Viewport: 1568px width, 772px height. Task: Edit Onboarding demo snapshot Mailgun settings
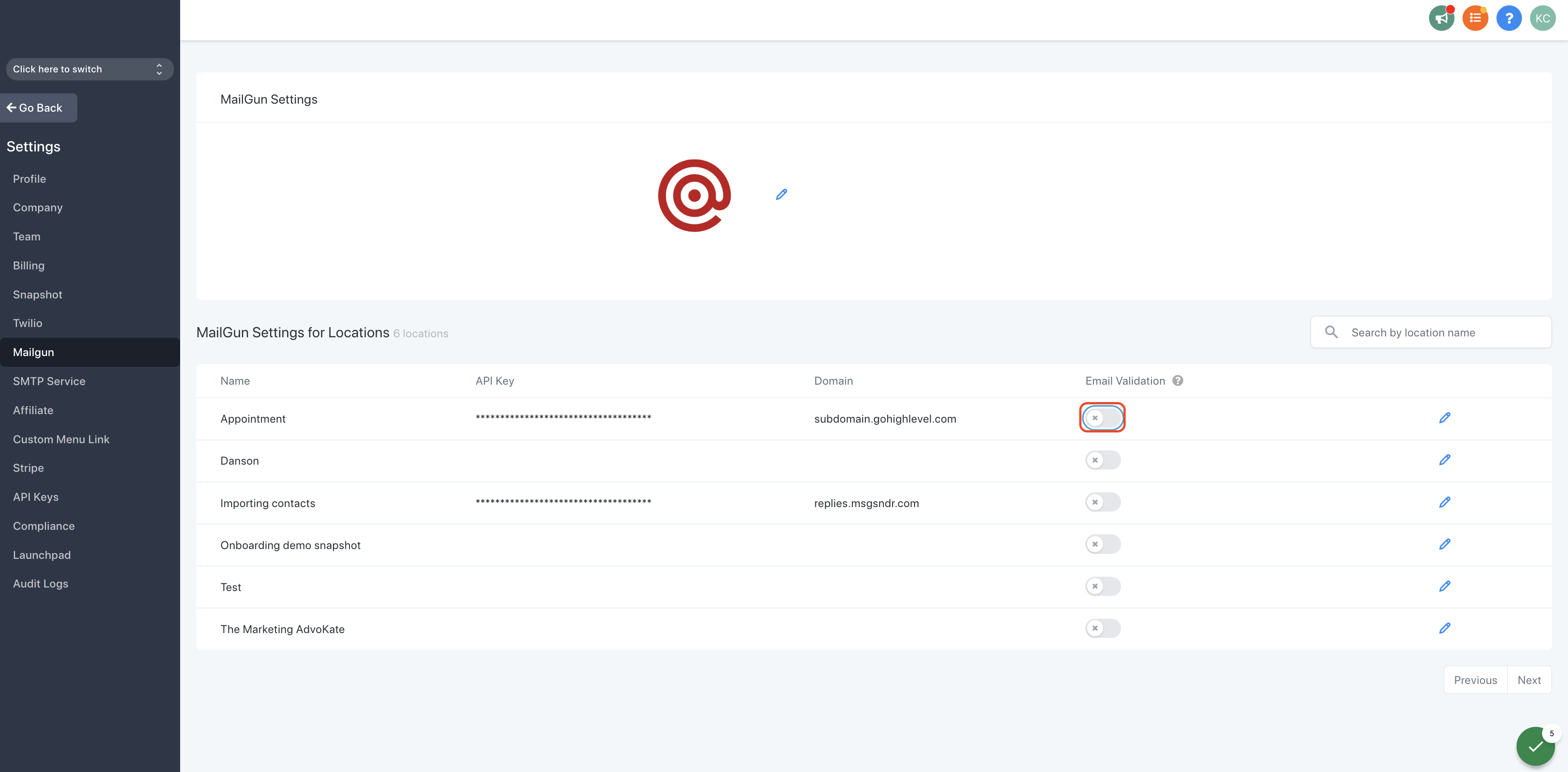coord(1445,545)
